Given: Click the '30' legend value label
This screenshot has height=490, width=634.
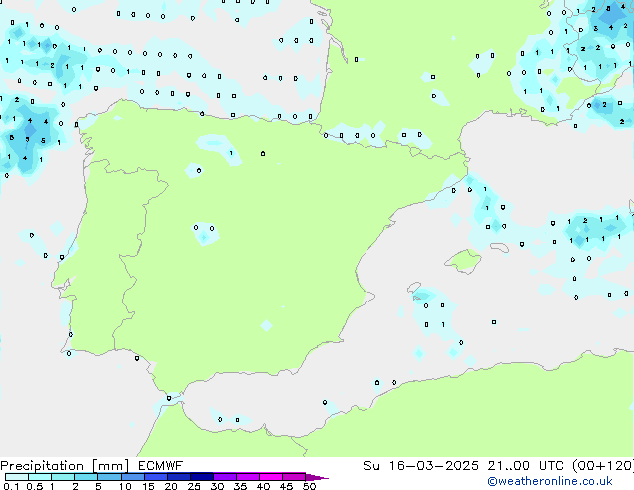Looking at the screenshot, I should tap(217, 486).
